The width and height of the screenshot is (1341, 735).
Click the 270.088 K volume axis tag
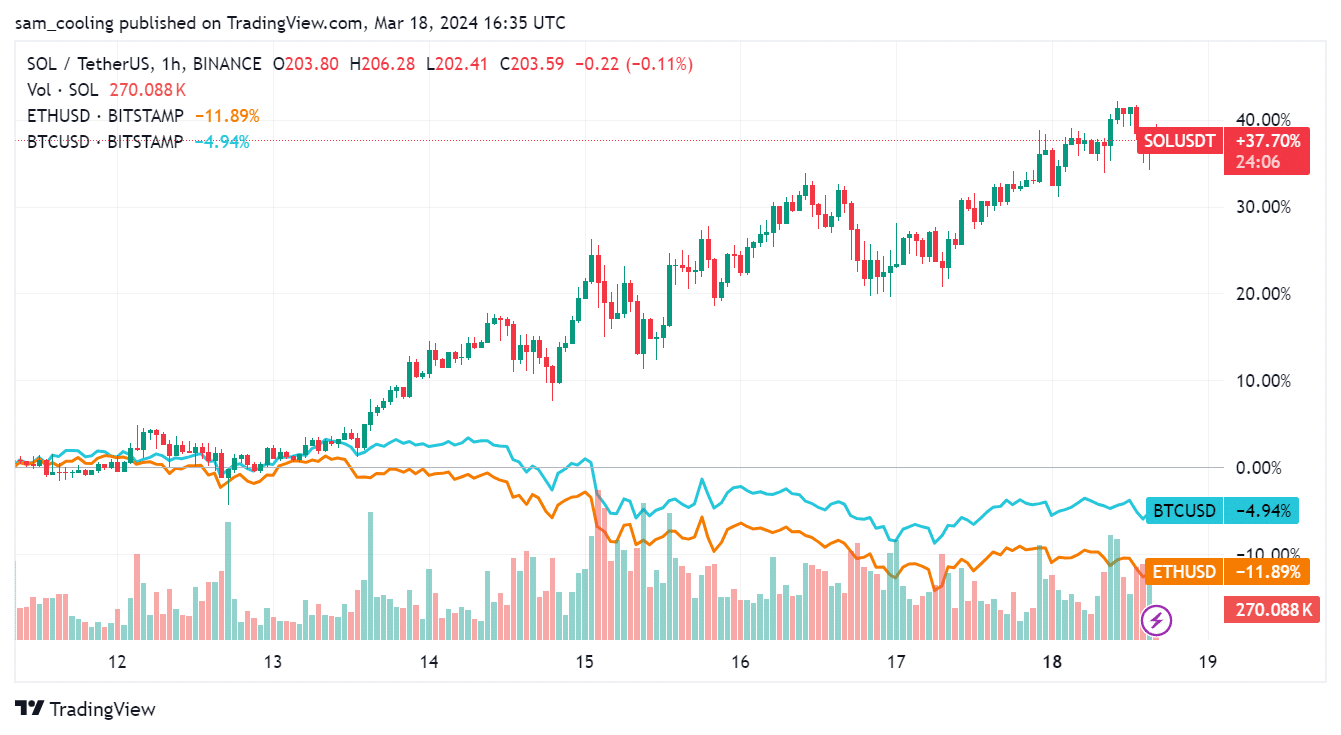click(x=1271, y=609)
